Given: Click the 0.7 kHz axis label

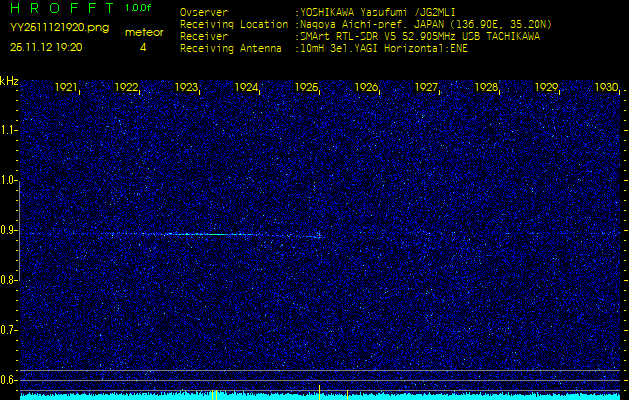Looking at the screenshot, I should 8,330.
